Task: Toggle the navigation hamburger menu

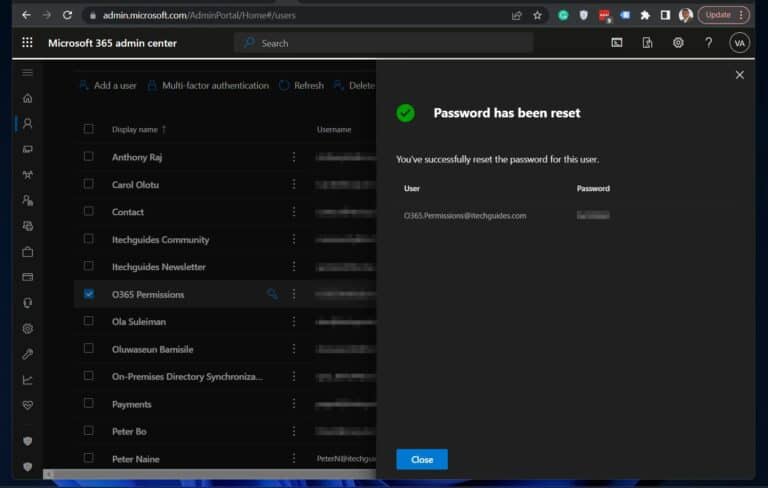Action: 27,73
